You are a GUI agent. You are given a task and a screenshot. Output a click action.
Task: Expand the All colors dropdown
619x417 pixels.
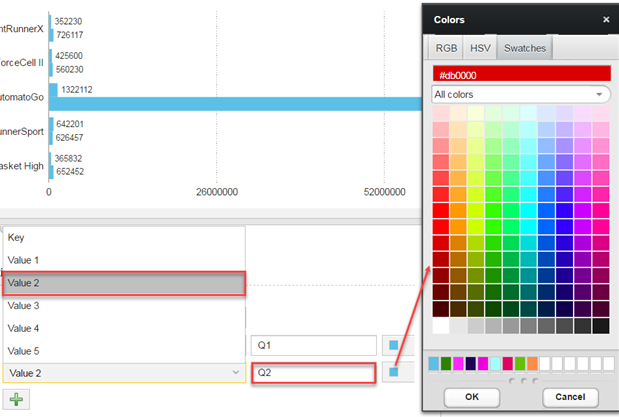point(520,94)
